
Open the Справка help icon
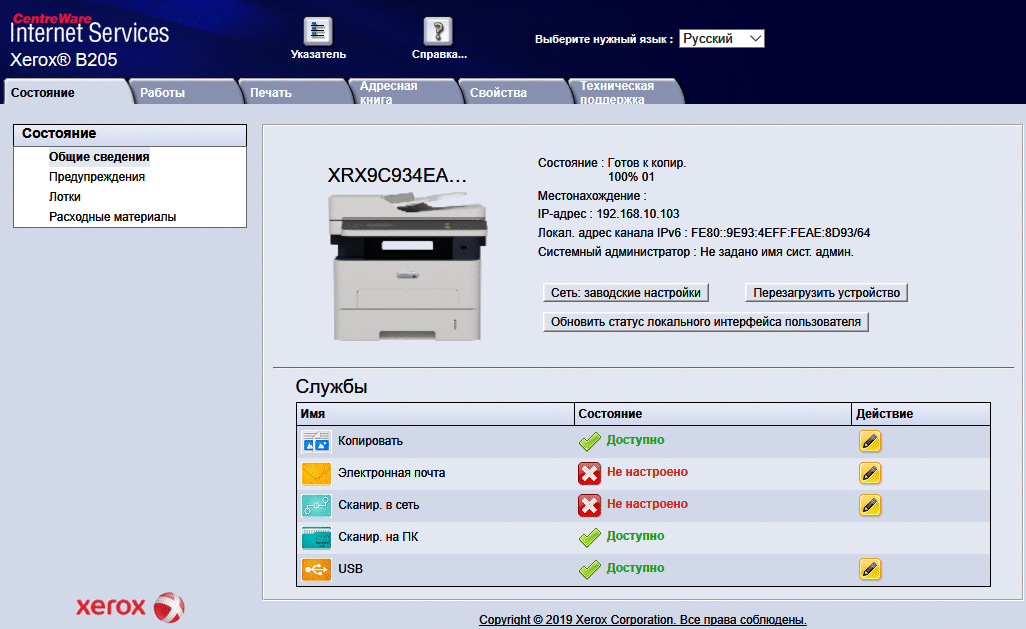pyautogui.click(x=438, y=31)
